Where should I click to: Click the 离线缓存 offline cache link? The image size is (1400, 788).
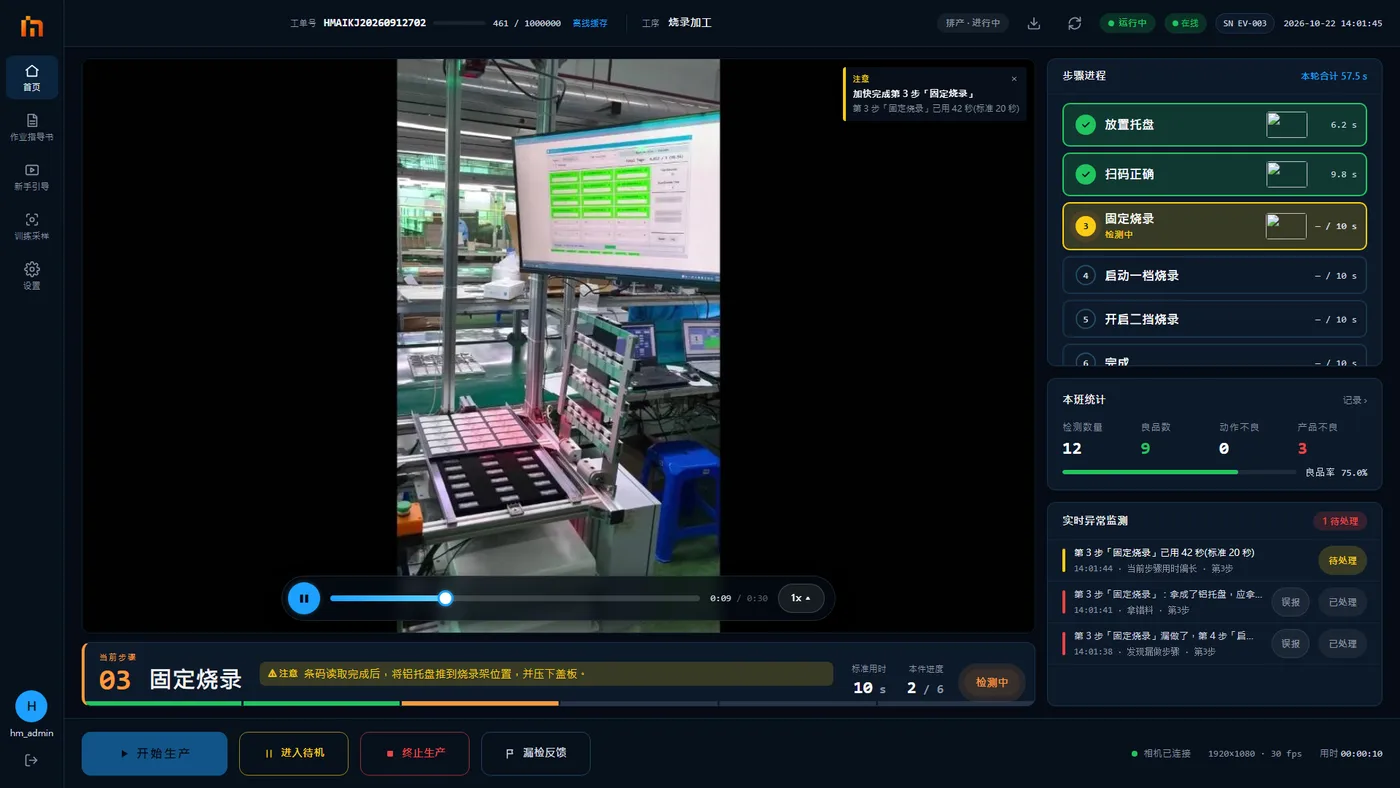coord(589,23)
